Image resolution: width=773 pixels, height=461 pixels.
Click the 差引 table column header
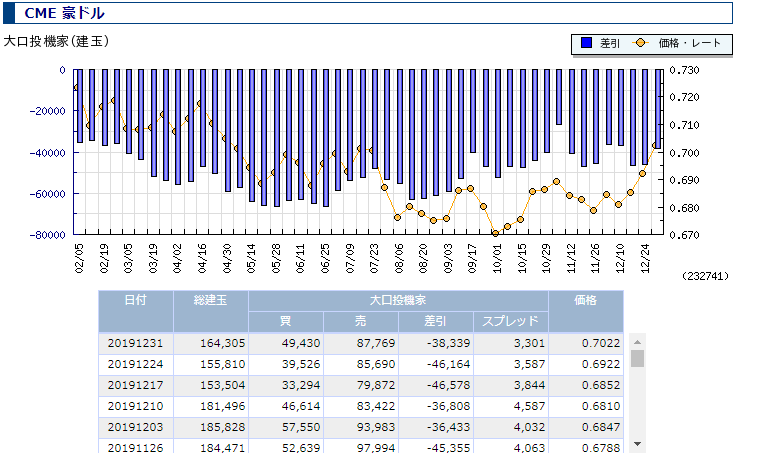coord(436,321)
